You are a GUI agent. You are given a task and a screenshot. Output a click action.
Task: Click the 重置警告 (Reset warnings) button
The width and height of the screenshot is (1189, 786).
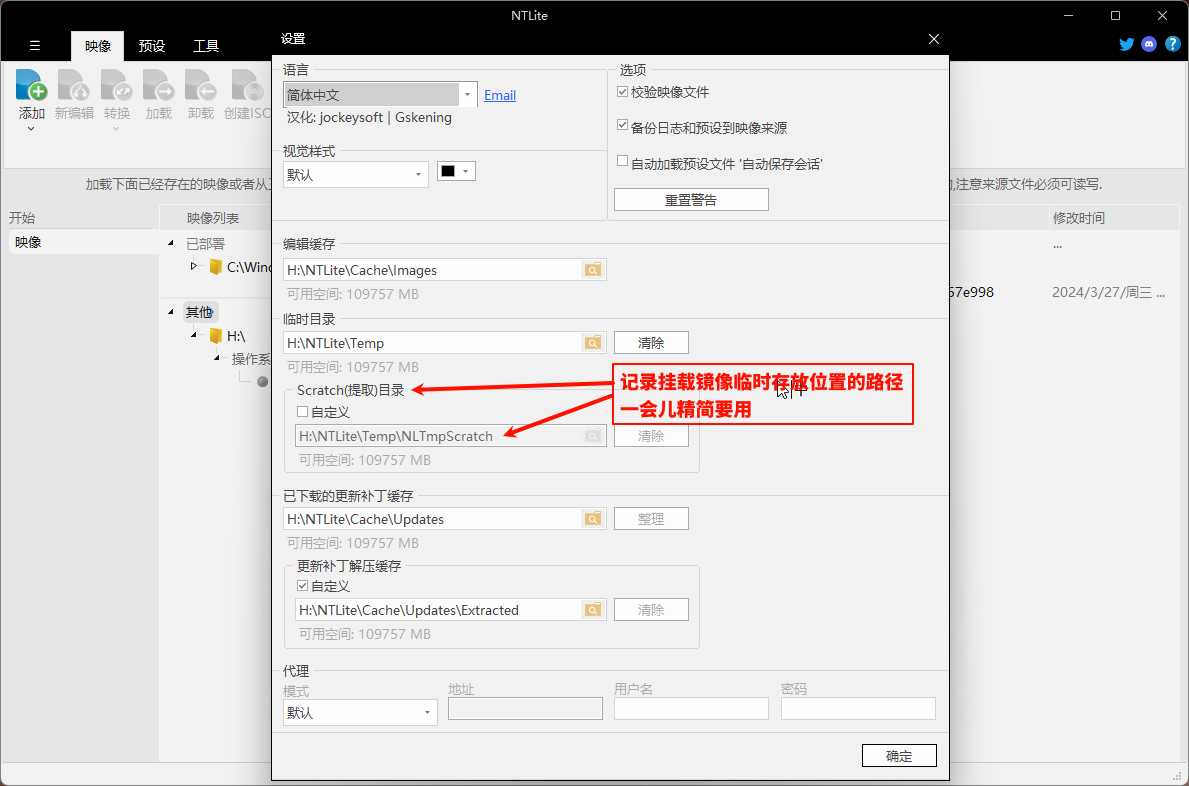point(691,200)
